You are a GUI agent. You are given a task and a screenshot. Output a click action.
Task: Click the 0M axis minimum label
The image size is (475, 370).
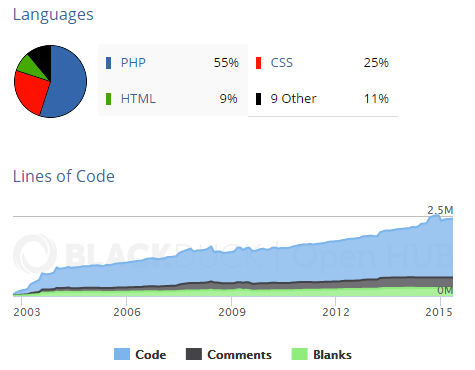tap(445, 290)
